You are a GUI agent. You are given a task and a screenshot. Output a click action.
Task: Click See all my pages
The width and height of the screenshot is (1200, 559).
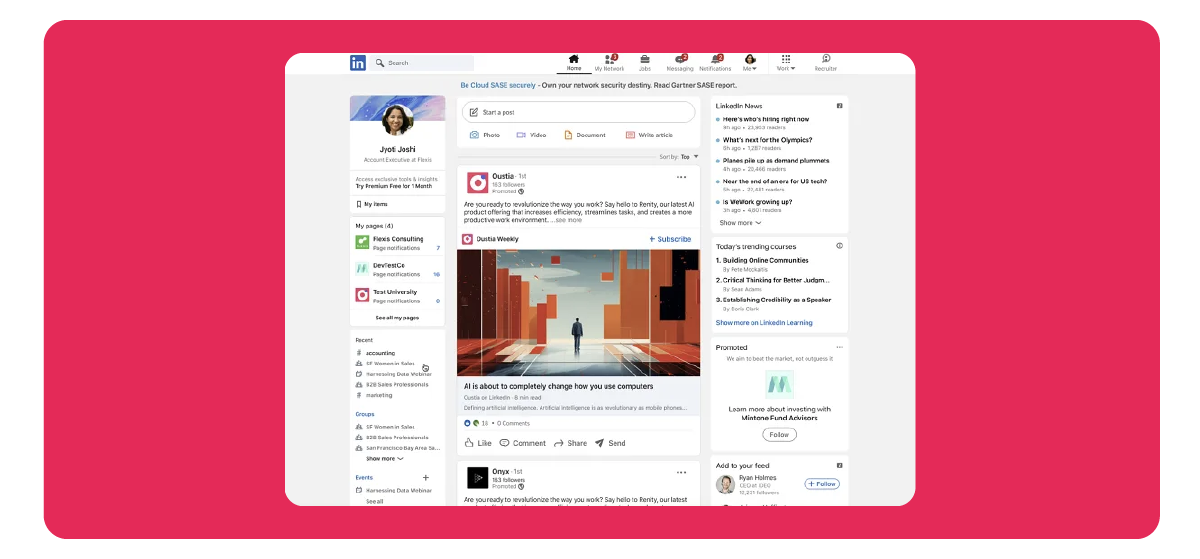tap(397, 318)
